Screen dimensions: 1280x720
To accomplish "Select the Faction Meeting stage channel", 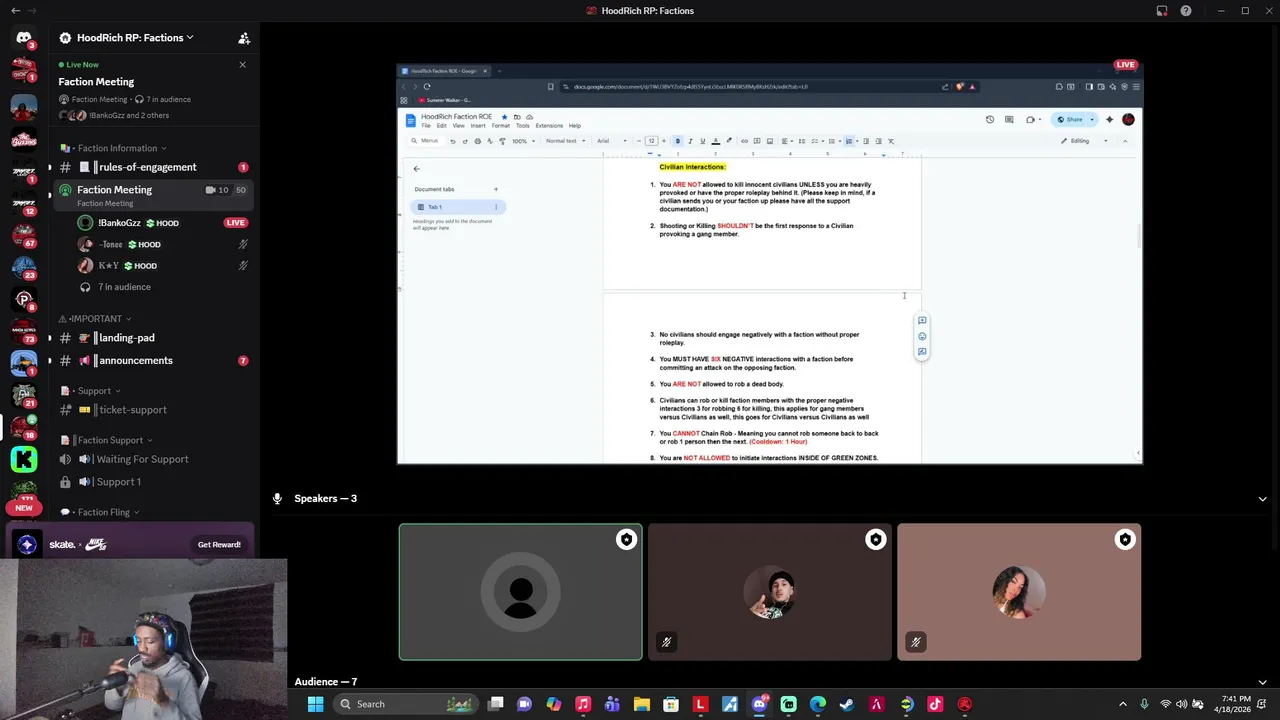I will pos(152,195).
